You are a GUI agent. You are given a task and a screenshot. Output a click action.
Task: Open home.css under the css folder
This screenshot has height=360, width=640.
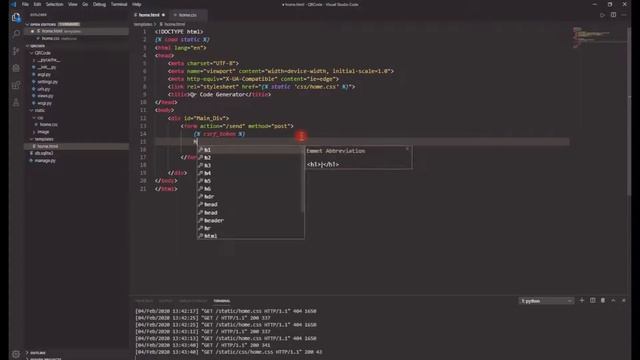(x=48, y=124)
